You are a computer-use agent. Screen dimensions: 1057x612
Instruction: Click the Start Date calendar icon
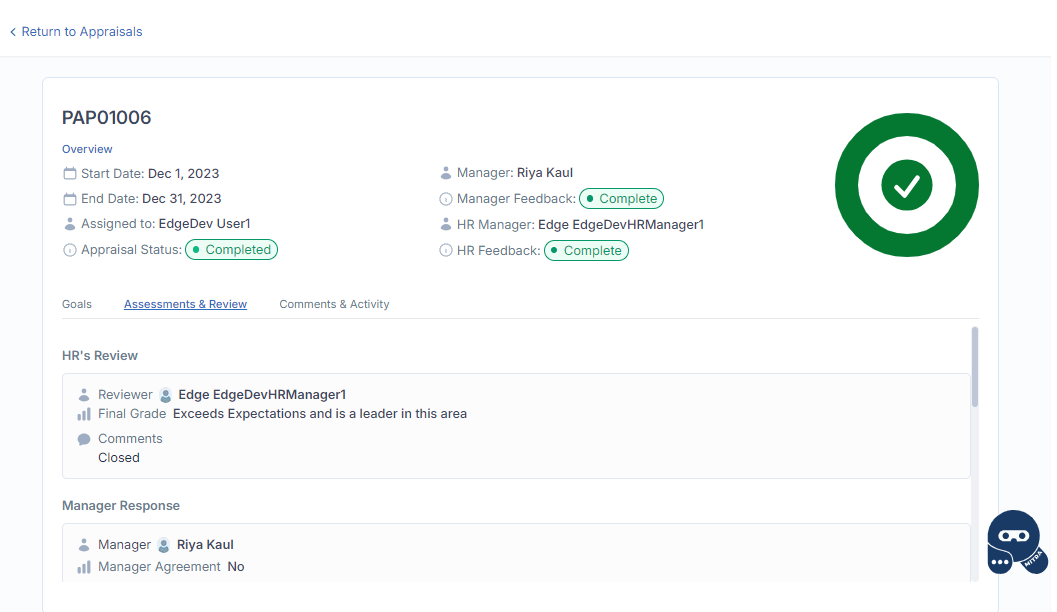pyautogui.click(x=70, y=173)
